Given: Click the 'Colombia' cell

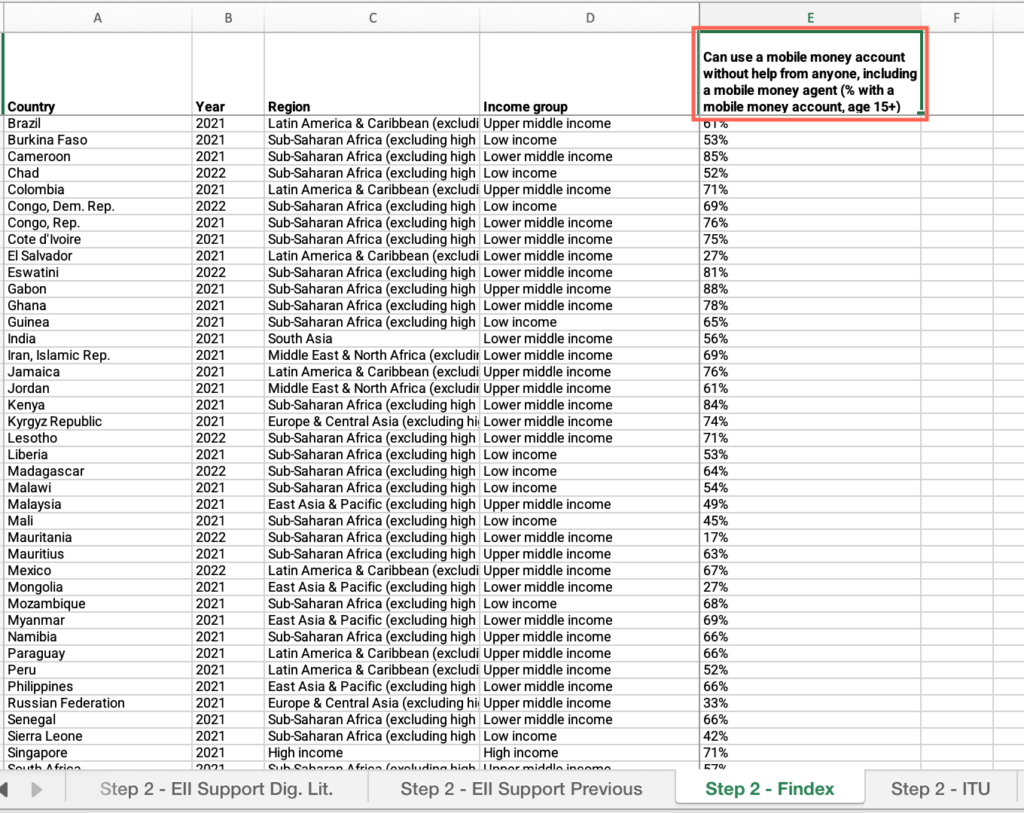Looking at the screenshot, I should pyautogui.click(x=97, y=189).
